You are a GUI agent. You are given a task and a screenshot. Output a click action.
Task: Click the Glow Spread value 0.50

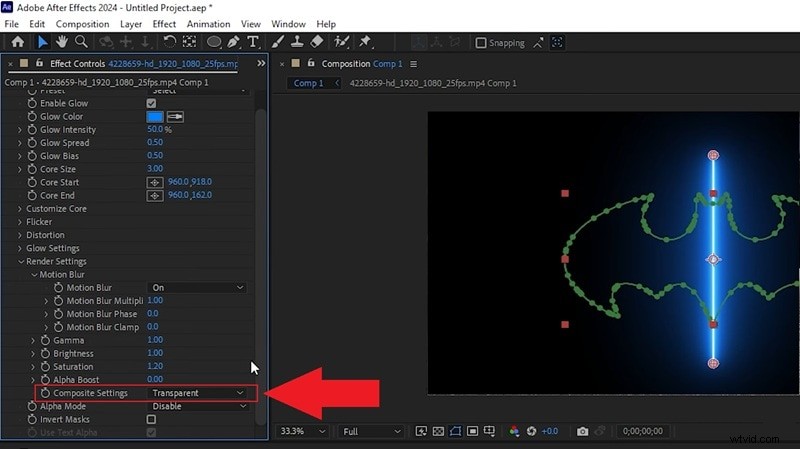coord(155,142)
